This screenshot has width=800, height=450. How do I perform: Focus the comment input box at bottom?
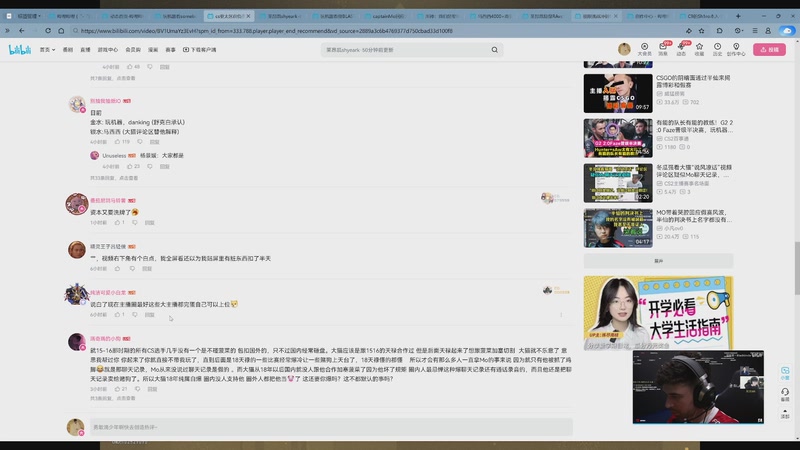pyautogui.click(x=331, y=427)
